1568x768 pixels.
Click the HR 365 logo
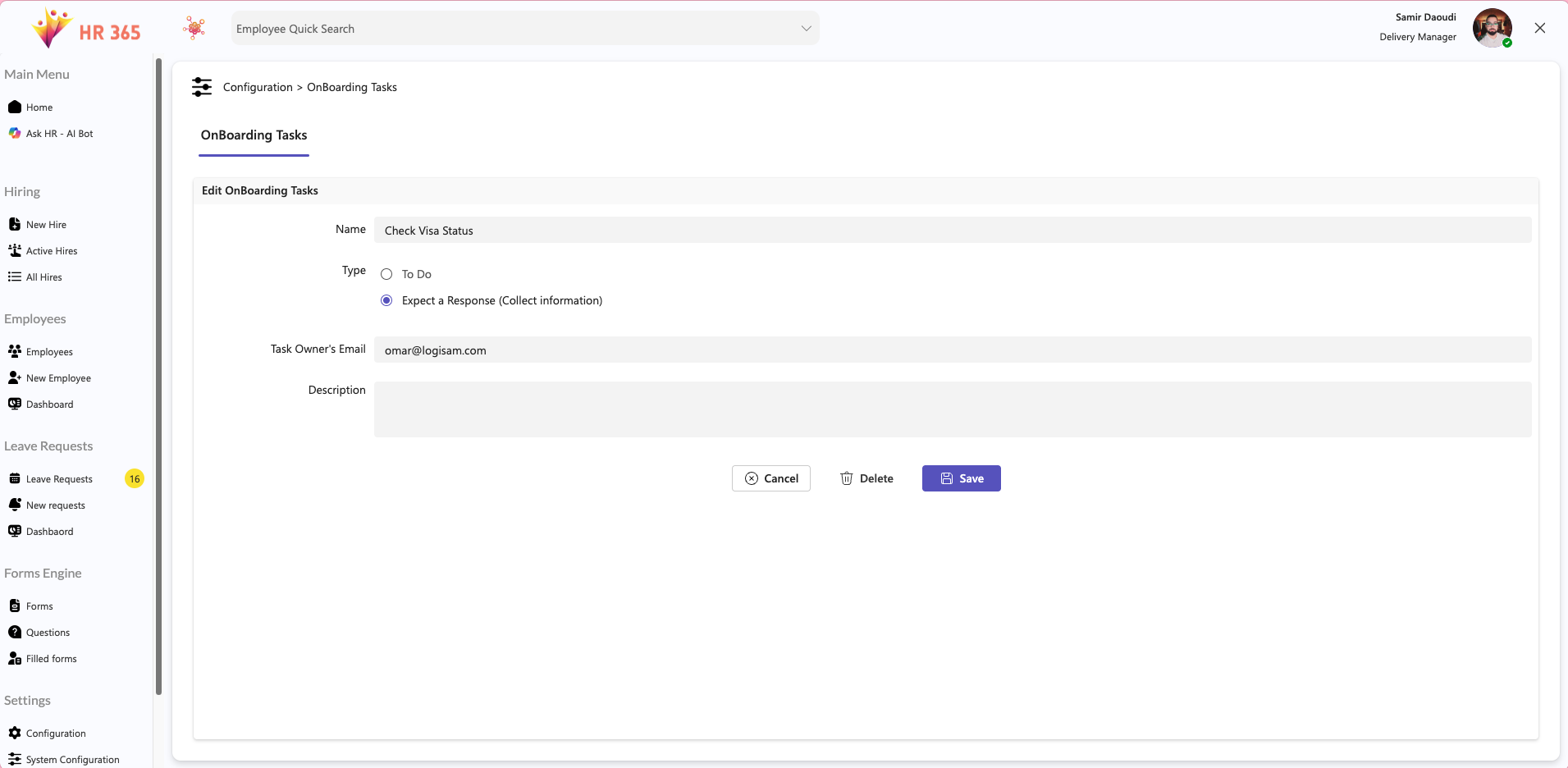click(85, 28)
